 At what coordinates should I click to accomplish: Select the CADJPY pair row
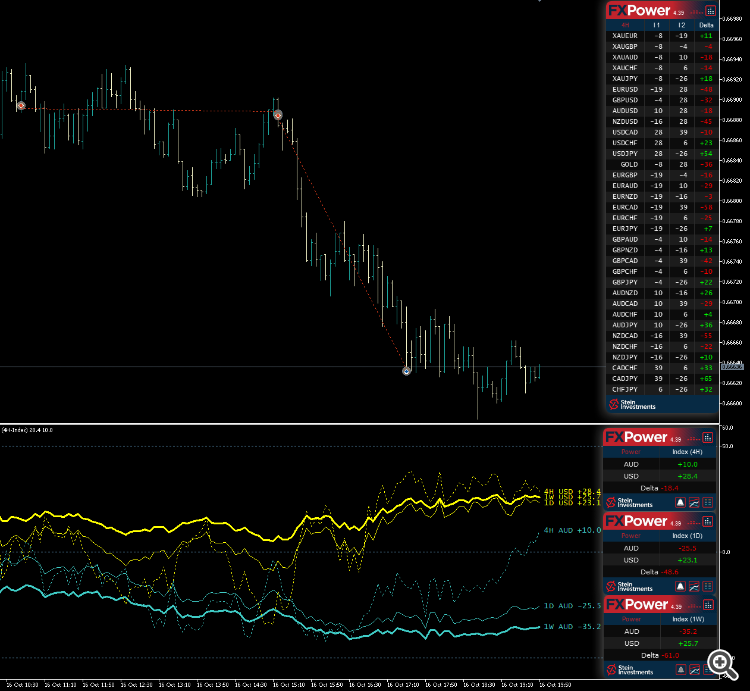pyautogui.click(x=662, y=378)
